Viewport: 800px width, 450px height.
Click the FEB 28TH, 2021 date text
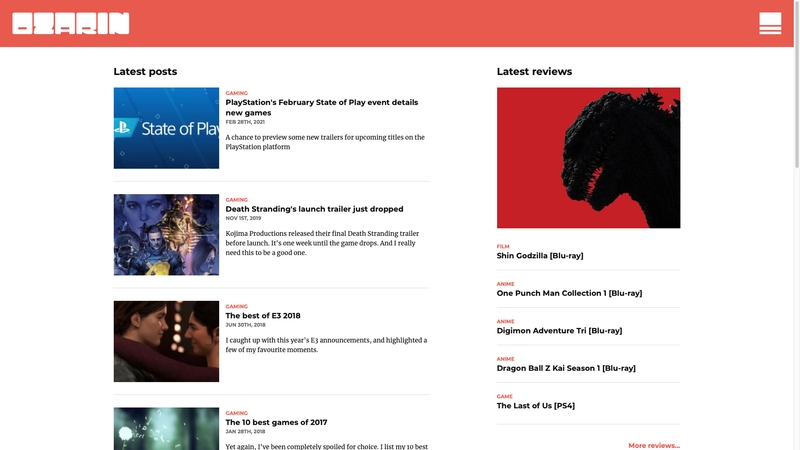point(245,122)
